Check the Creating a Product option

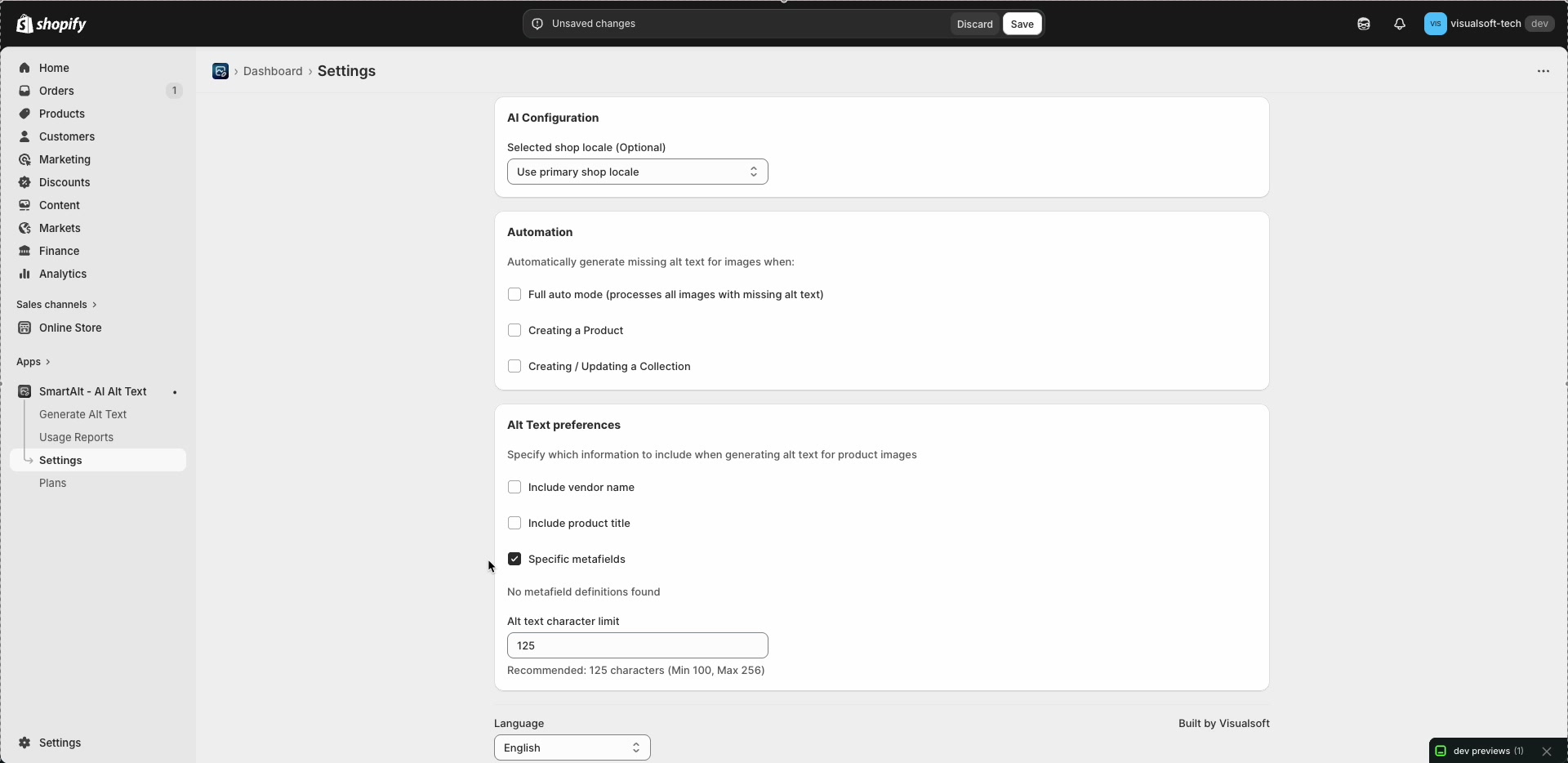click(x=514, y=330)
